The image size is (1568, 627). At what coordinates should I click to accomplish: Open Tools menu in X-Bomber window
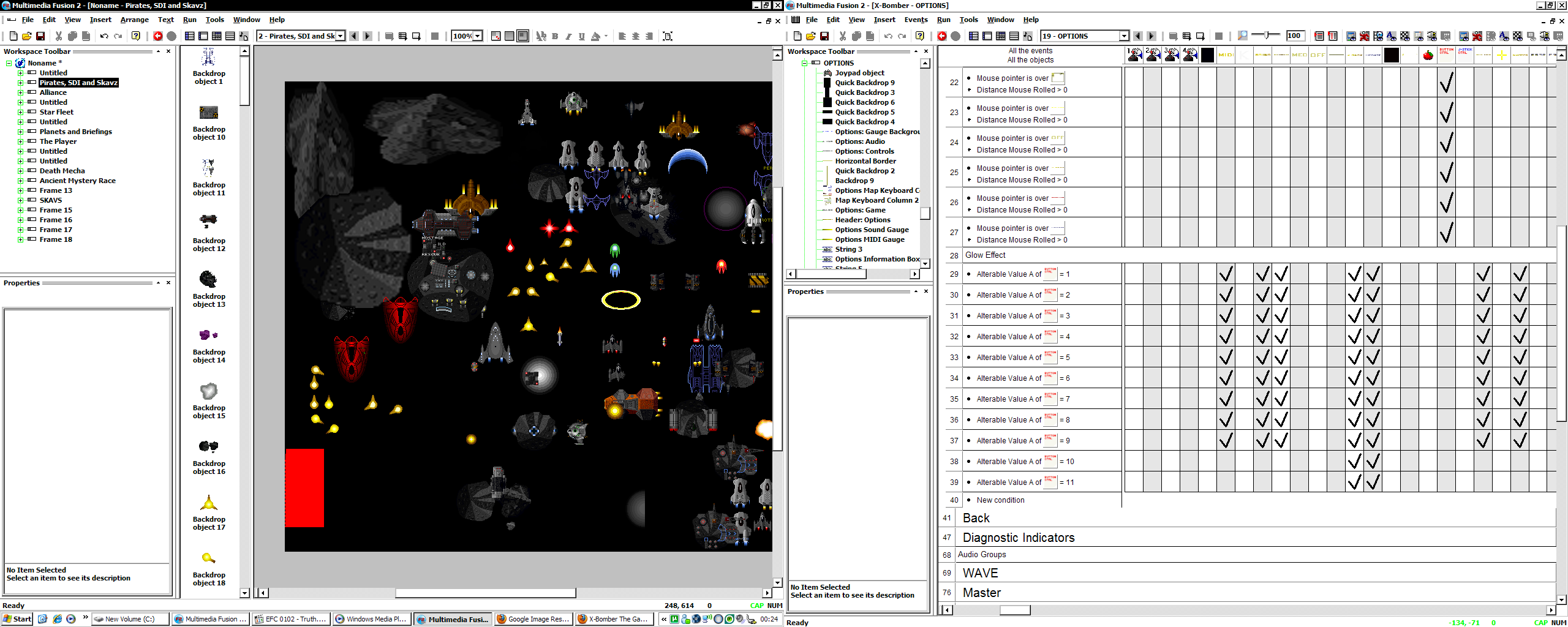[x=968, y=20]
